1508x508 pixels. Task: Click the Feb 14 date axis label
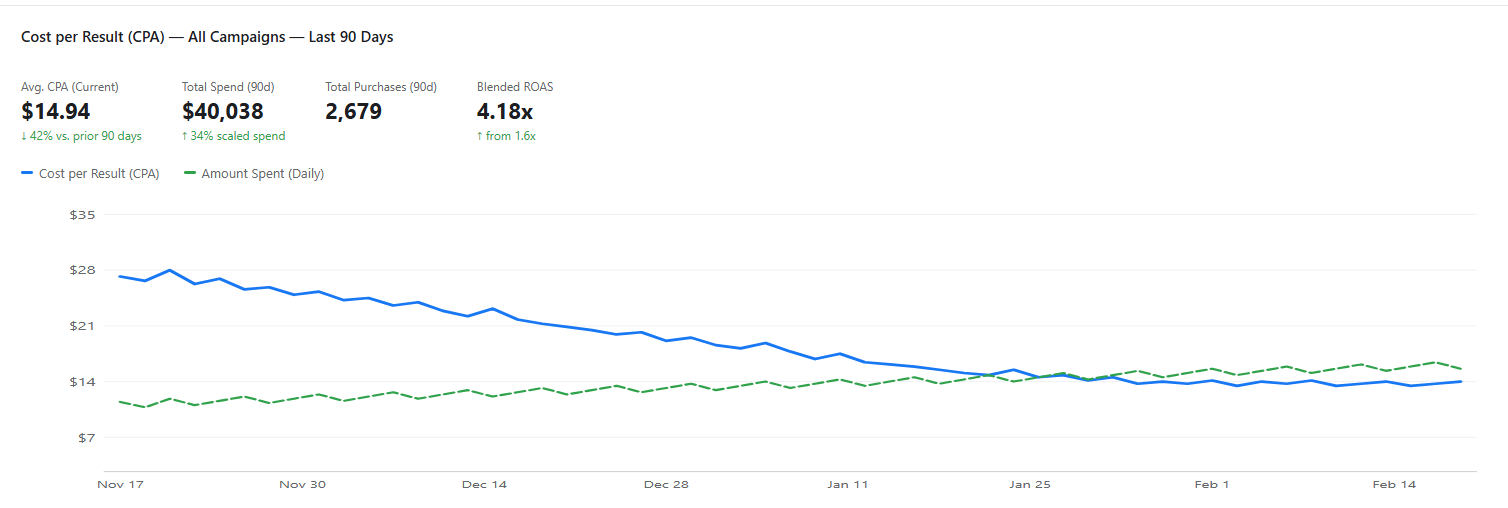(1393, 485)
